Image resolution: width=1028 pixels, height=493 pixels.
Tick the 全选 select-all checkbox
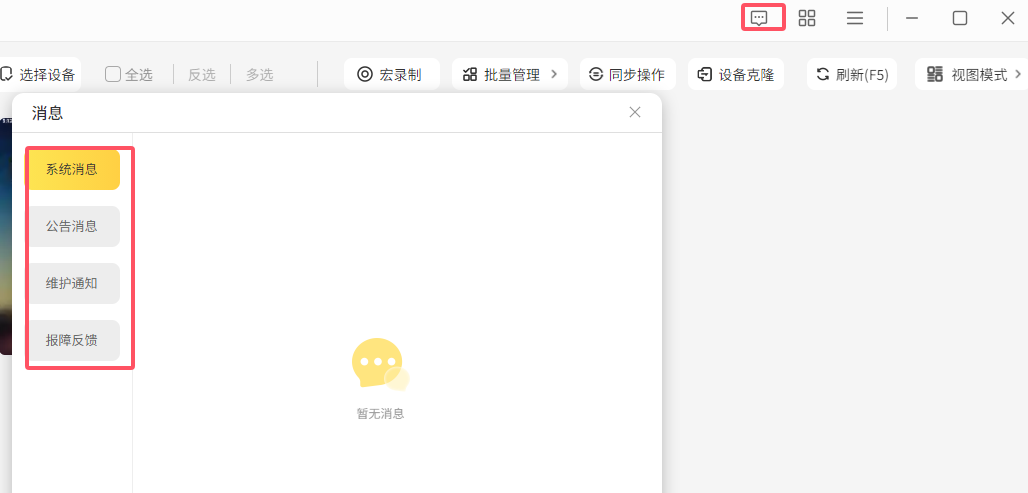click(113, 74)
